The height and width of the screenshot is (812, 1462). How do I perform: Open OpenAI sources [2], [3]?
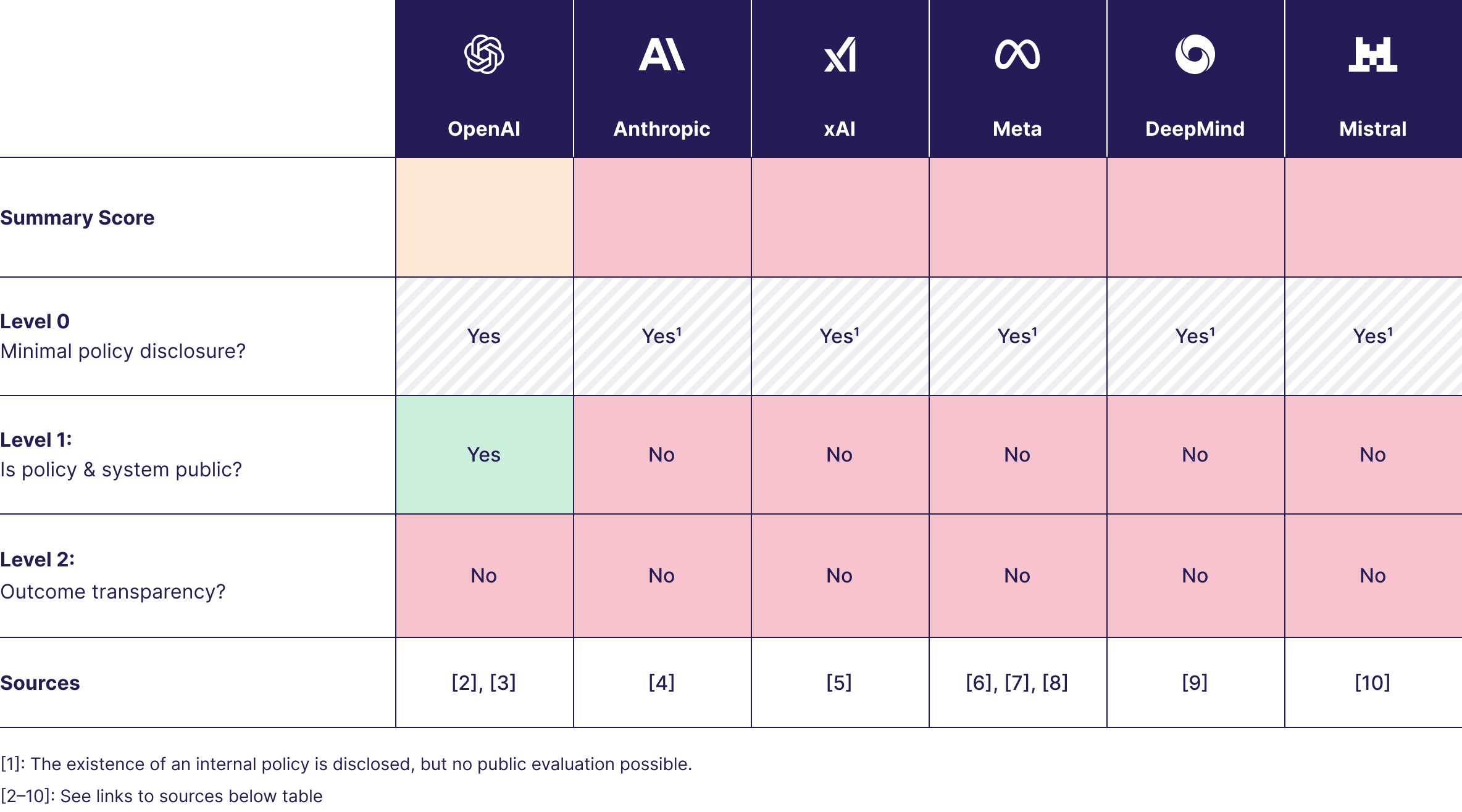[x=484, y=682]
